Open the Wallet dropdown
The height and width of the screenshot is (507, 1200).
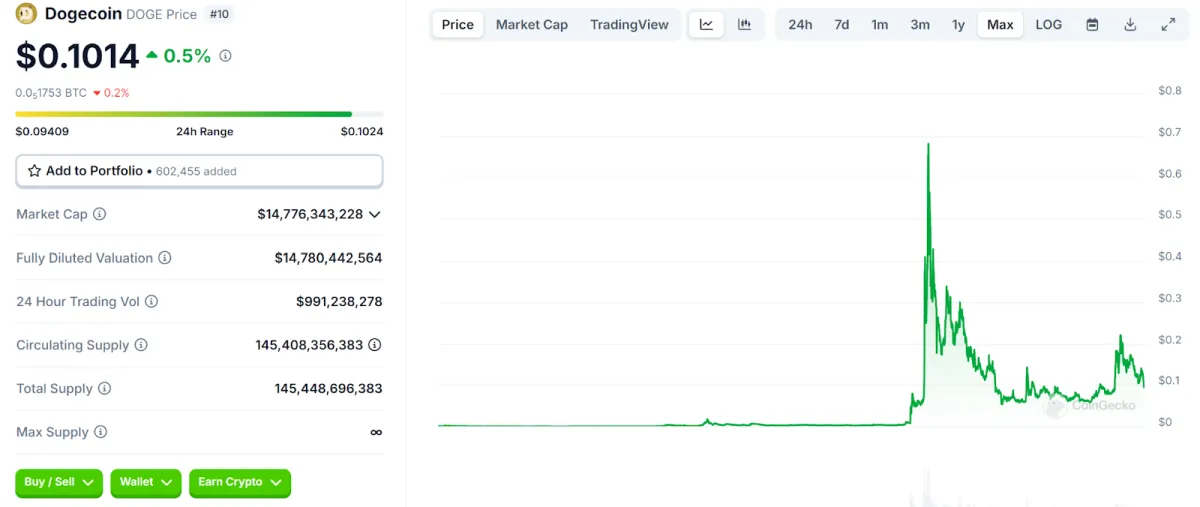click(x=146, y=483)
